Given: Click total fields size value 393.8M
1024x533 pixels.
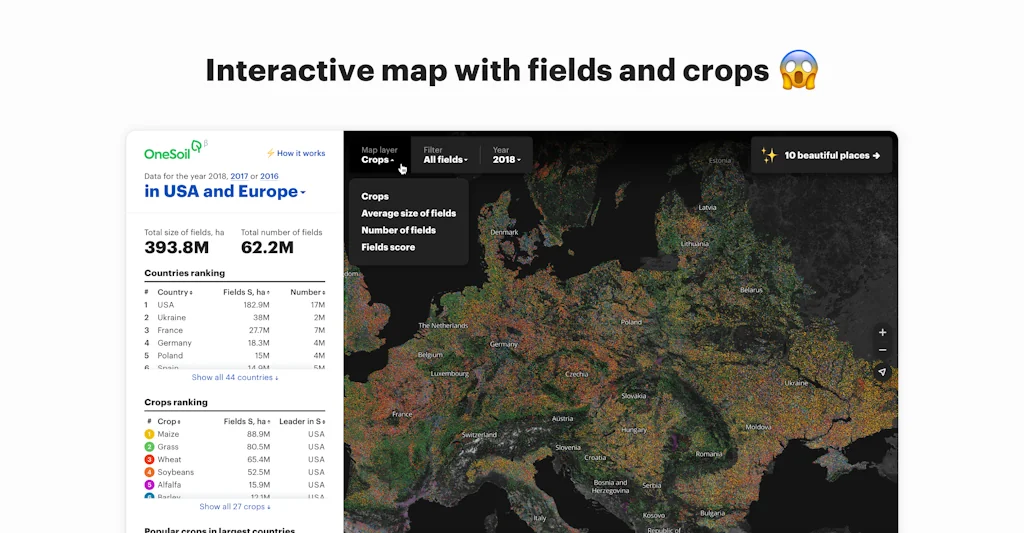Looking at the screenshot, I should tap(176, 248).
